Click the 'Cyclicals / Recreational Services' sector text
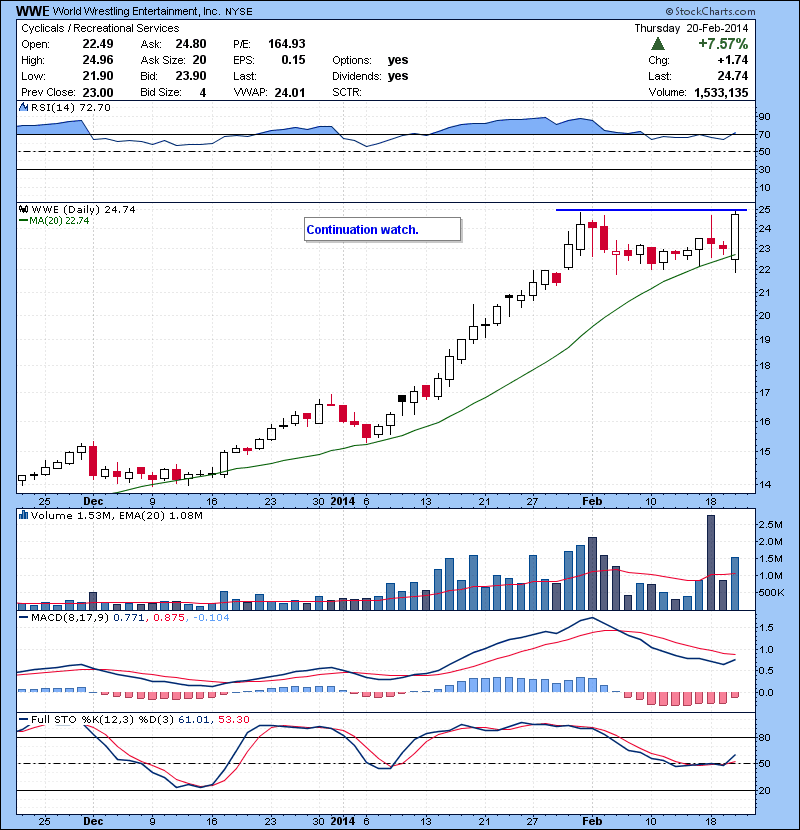The height and width of the screenshot is (830, 800). click(100, 29)
